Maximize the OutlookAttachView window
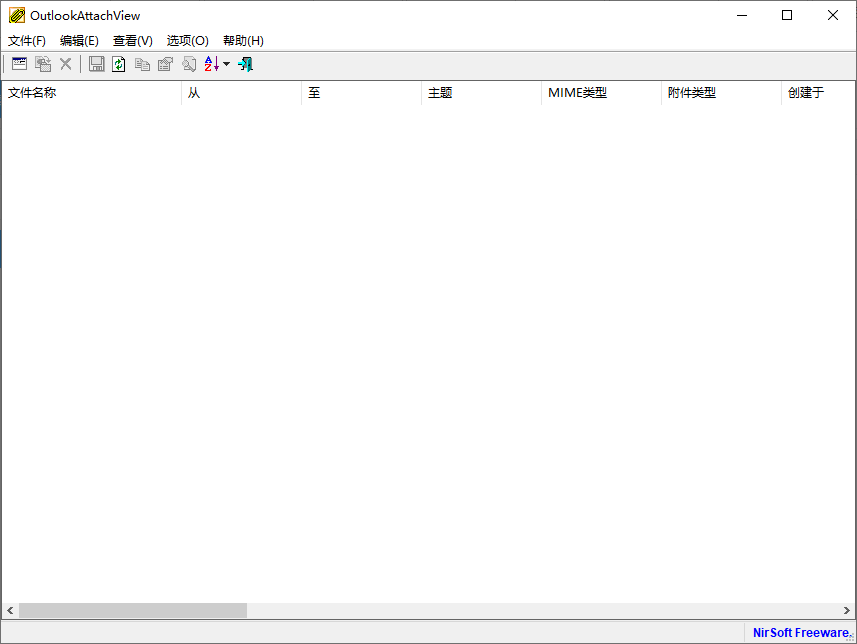This screenshot has height=644, width=857. point(787,15)
